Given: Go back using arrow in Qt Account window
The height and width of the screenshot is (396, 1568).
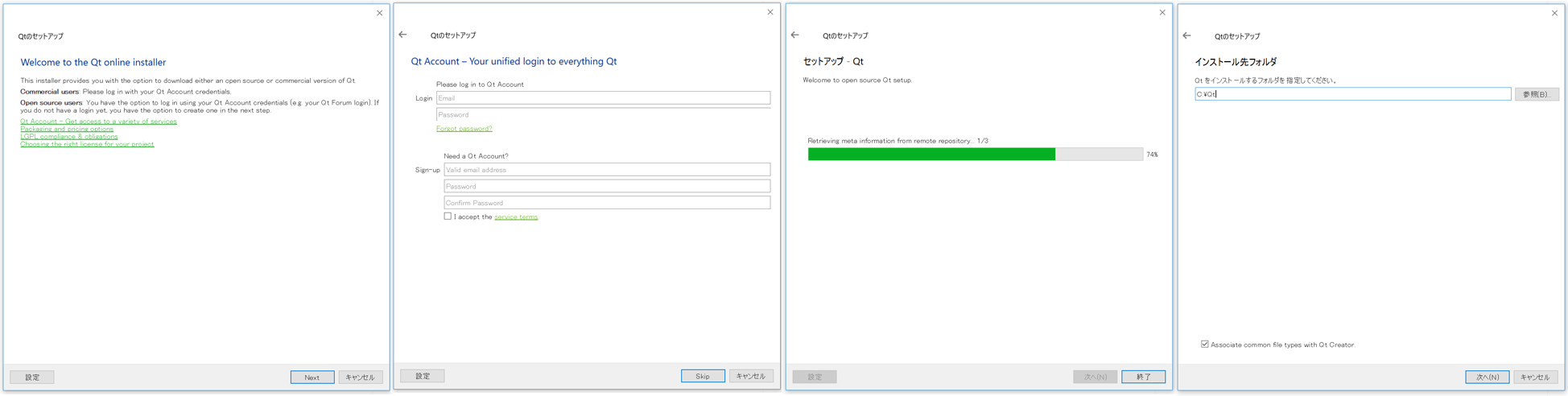Looking at the screenshot, I should pyautogui.click(x=402, y=35).
